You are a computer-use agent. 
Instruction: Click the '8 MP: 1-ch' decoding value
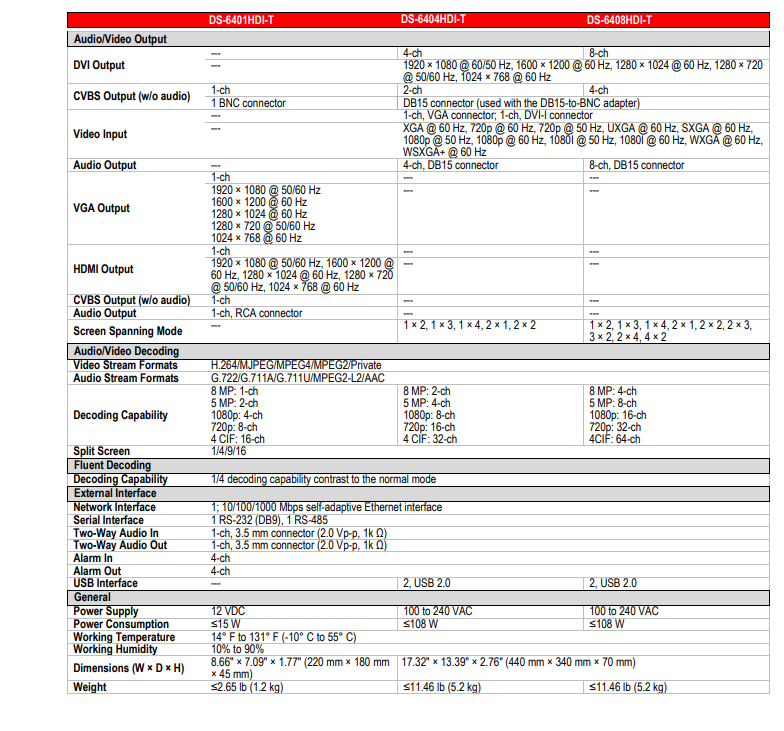click(234, 391)
